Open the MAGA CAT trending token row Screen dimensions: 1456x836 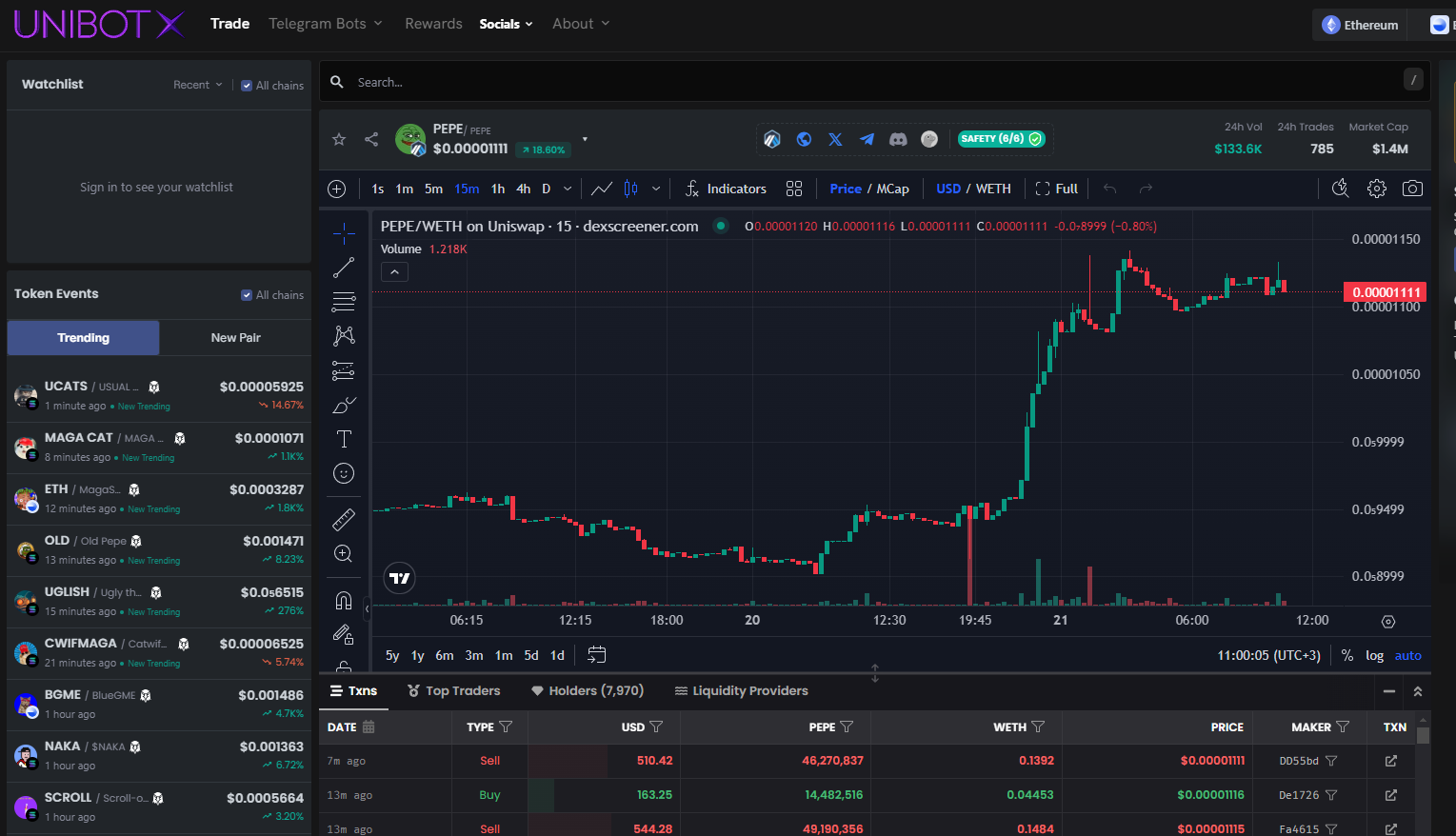pyautogui.click(x=159, y=448)
